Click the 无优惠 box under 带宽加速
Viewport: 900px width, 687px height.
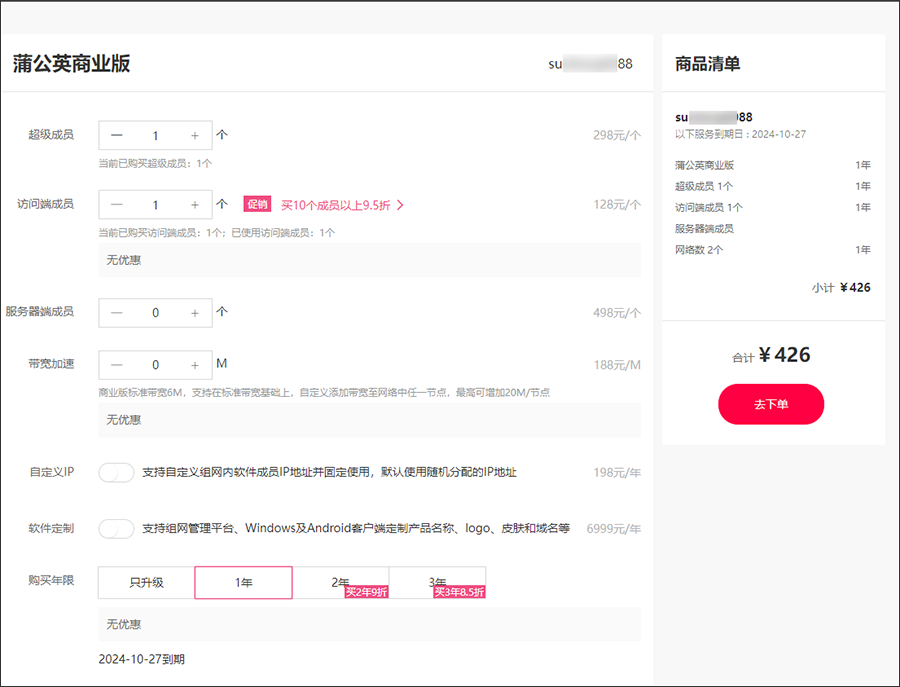coord(370,420)
